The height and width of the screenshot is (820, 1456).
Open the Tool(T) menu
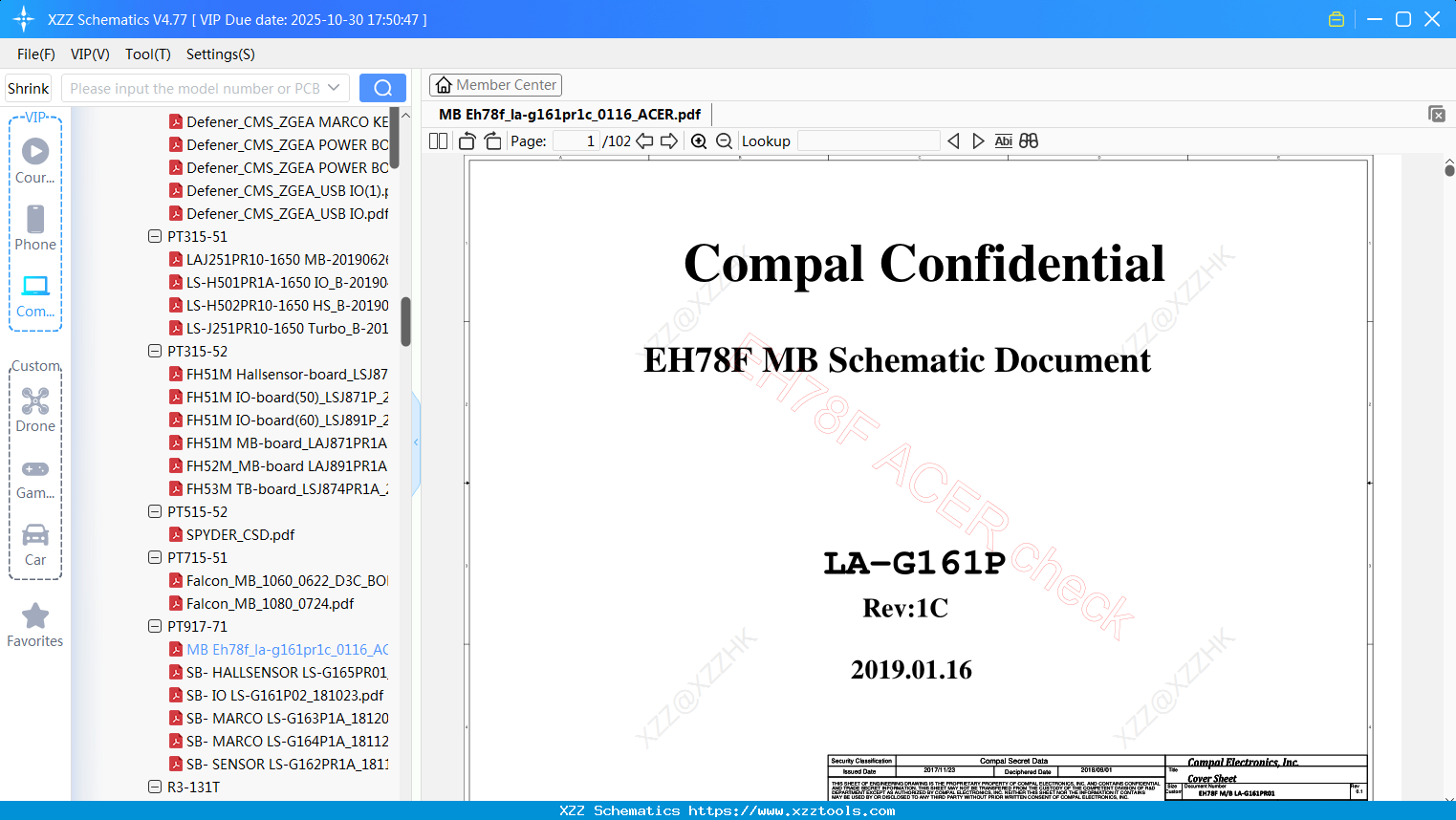148,54
